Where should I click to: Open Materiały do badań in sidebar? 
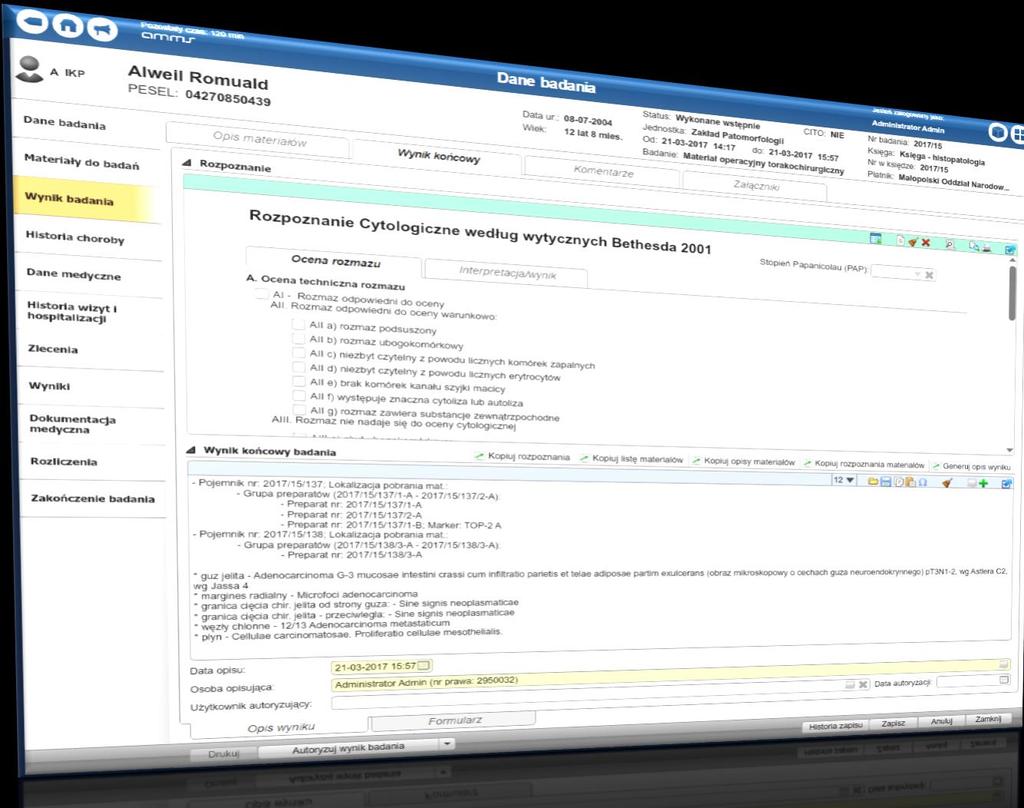[82, 162]
